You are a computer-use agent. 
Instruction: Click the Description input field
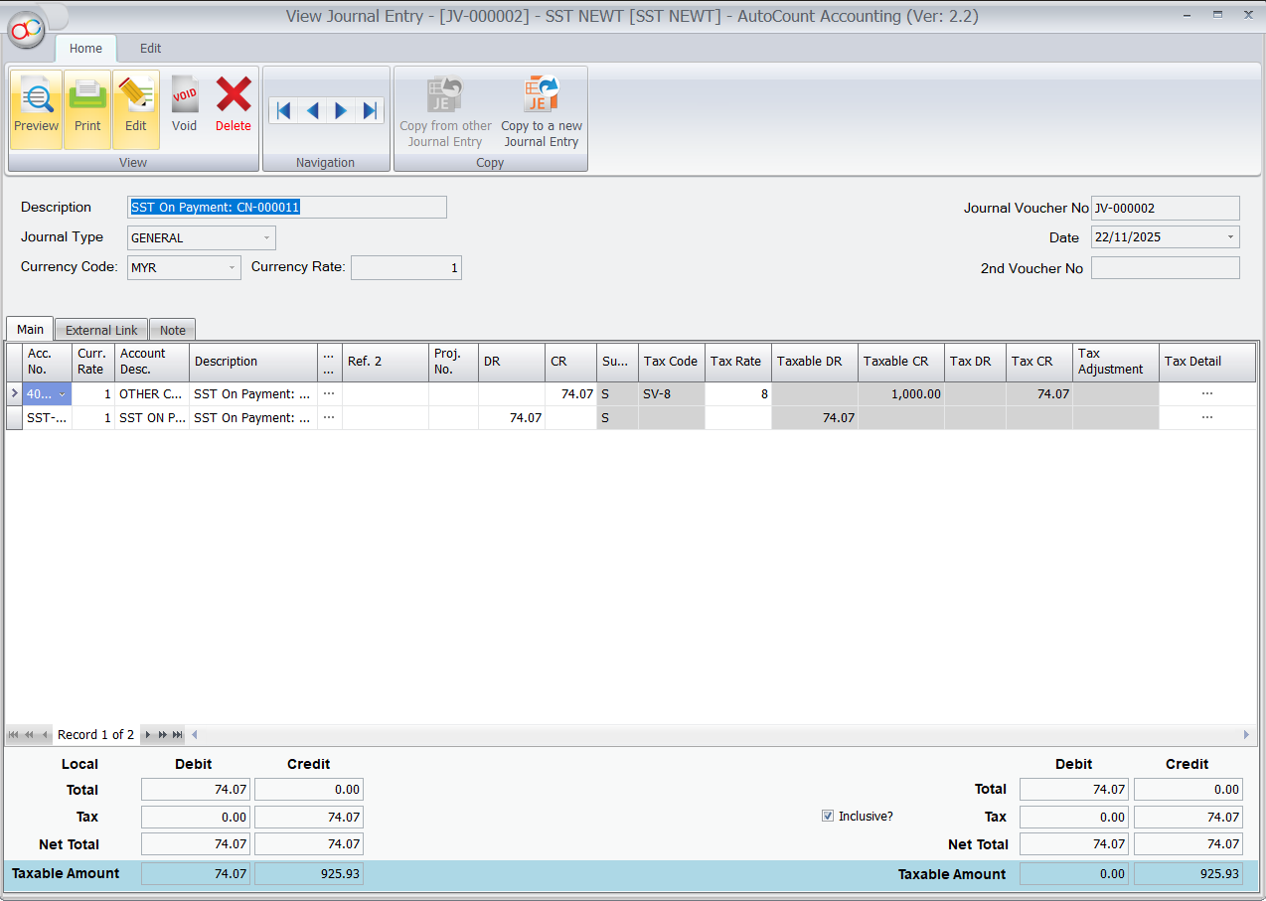tap(287, 207)
